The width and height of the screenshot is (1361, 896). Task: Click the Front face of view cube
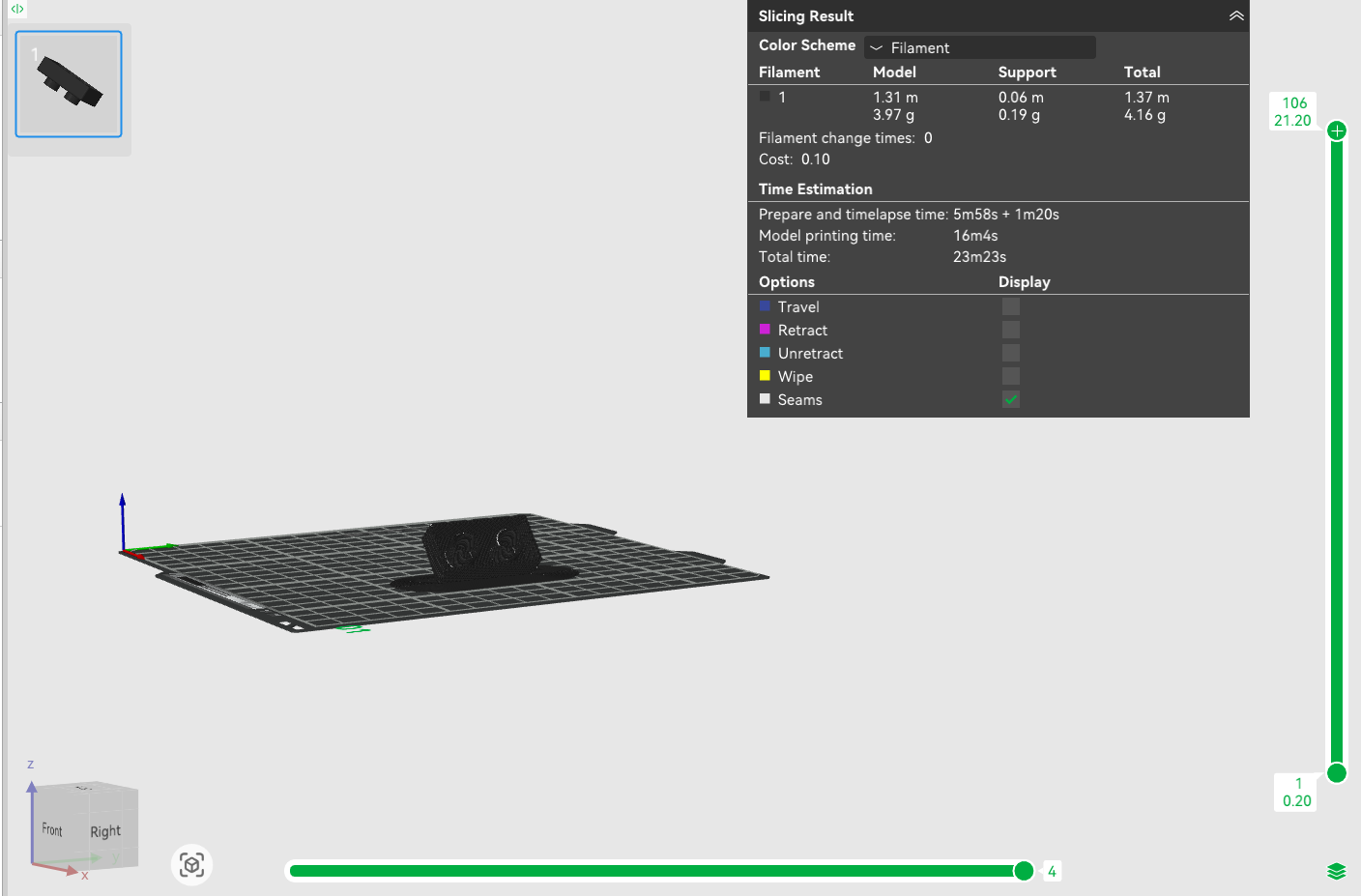(x=52, y=830)
